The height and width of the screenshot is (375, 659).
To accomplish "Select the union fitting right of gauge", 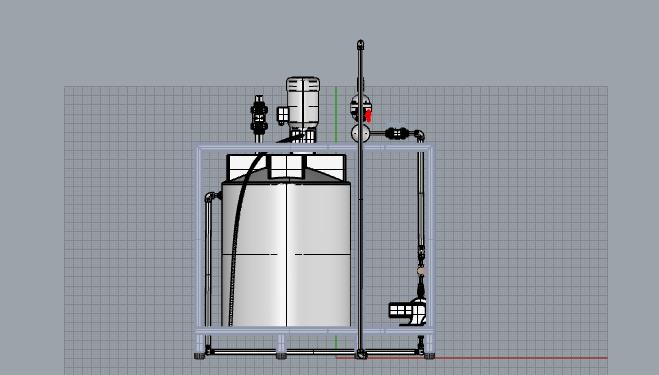I will point(396,133).
